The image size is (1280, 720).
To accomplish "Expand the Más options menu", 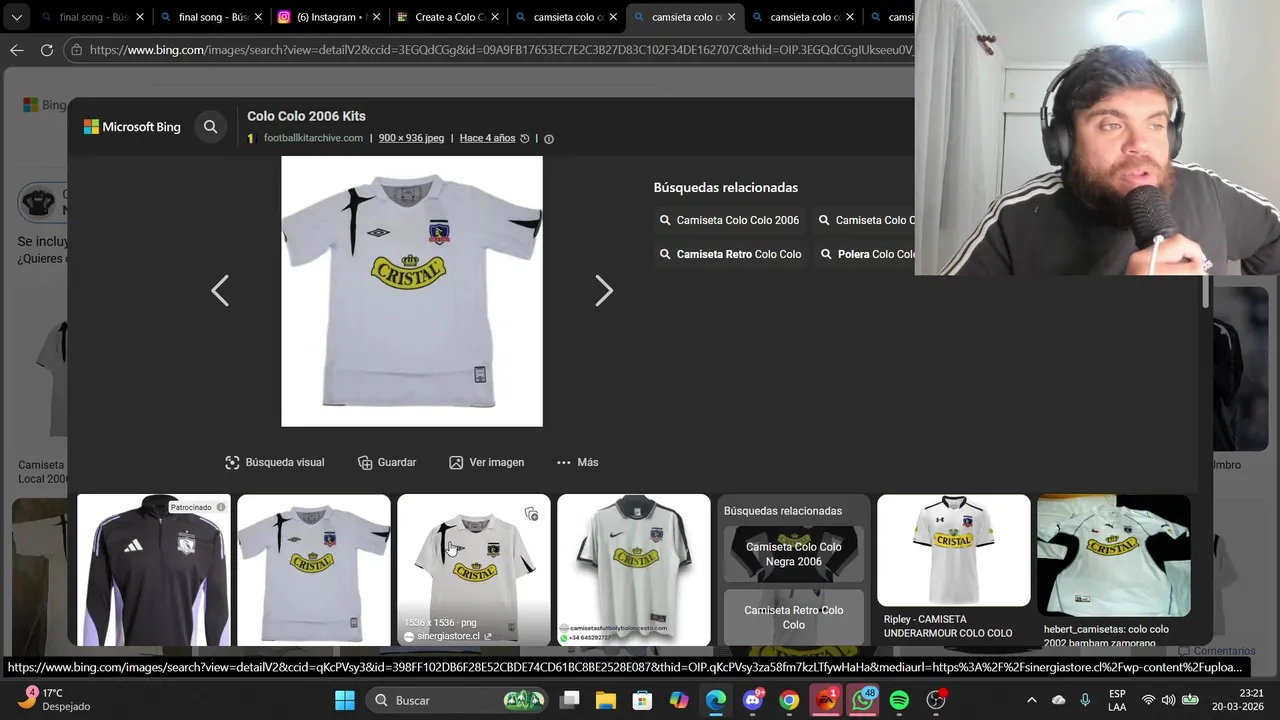I will 577,462.
